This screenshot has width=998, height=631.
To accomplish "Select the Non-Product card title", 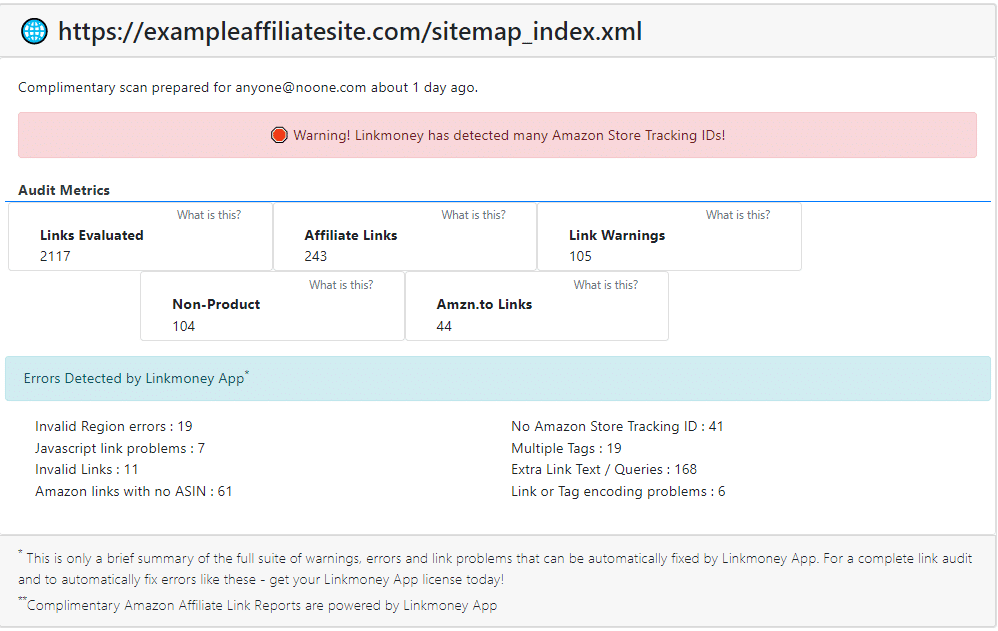I will 216,304.
